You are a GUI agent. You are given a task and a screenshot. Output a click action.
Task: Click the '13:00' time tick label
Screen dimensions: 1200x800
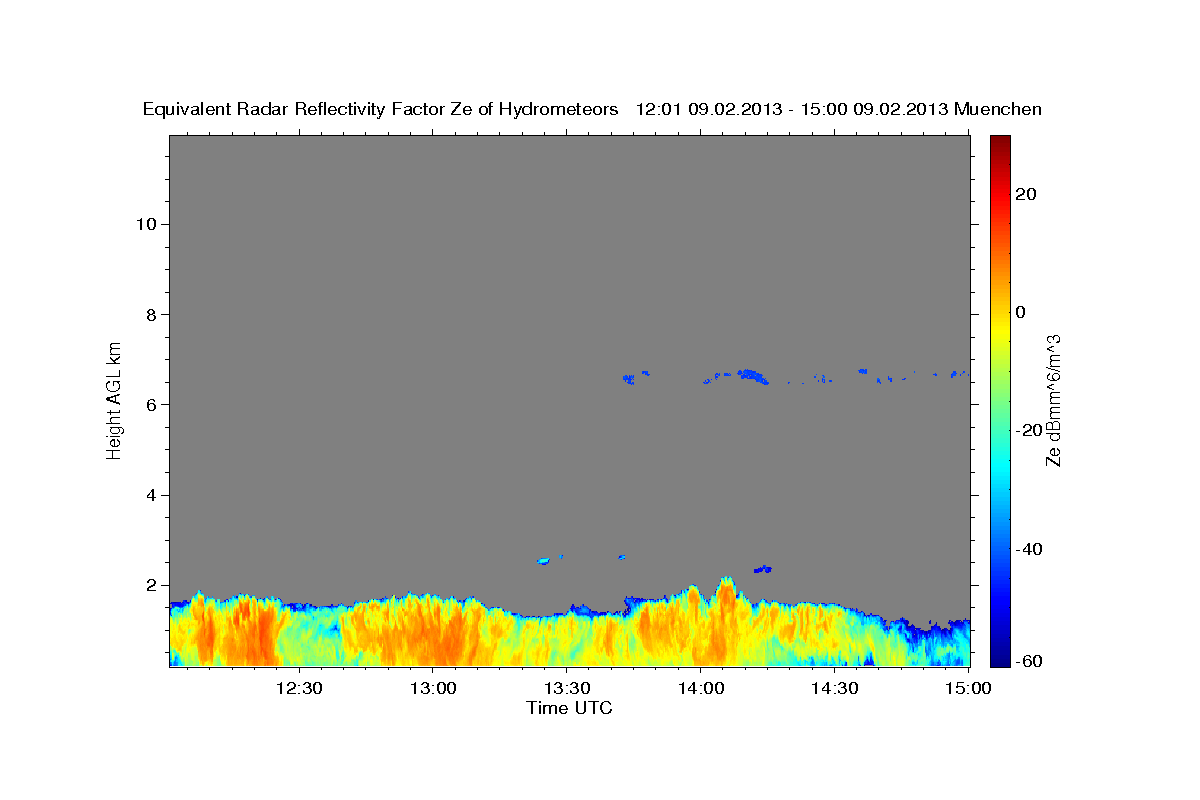[x=433, y=688]
